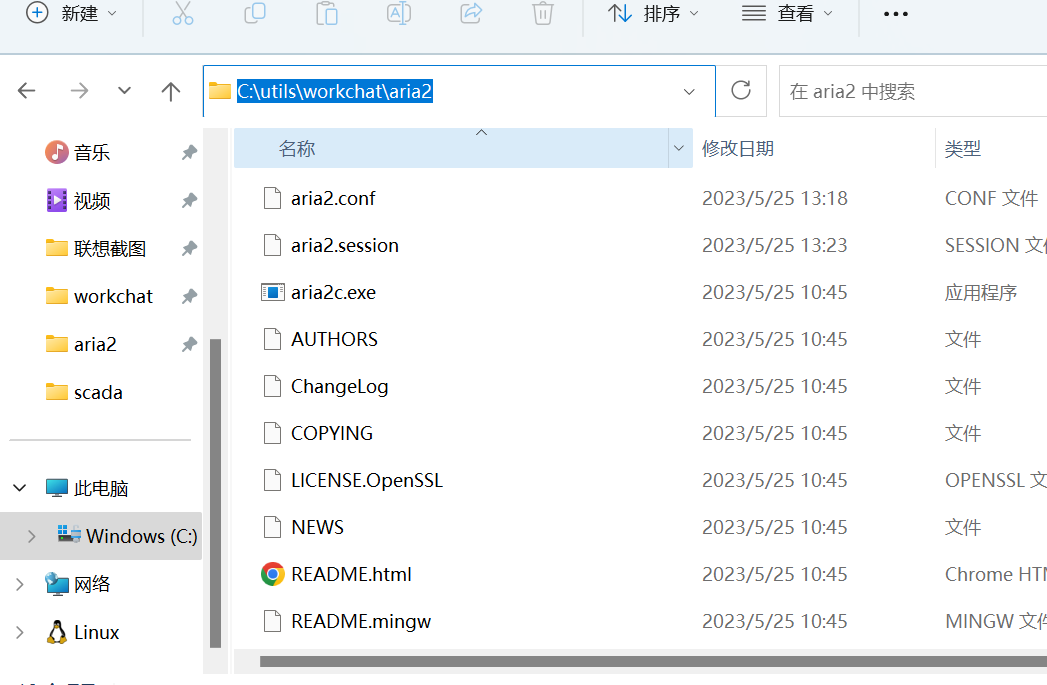1047x685 pixels.
Task: Expand the Linux tree node
Action: coord(20,632)
